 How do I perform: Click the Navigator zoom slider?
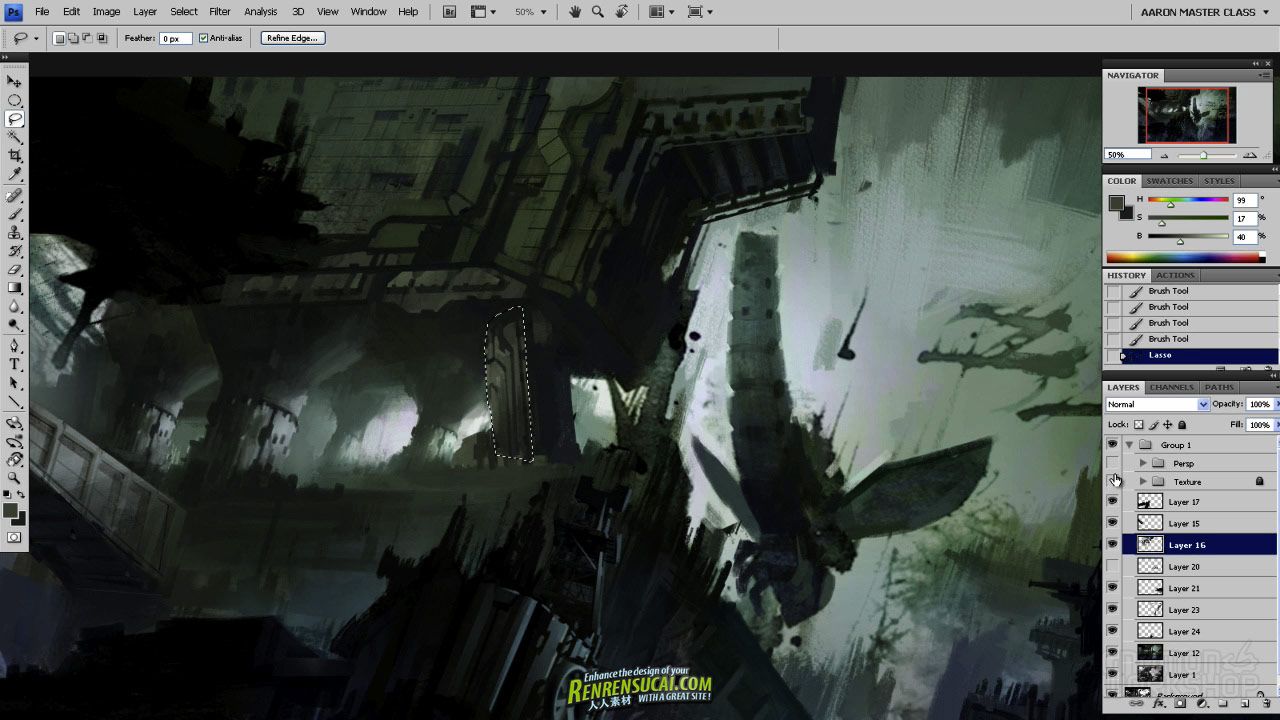1204,155
